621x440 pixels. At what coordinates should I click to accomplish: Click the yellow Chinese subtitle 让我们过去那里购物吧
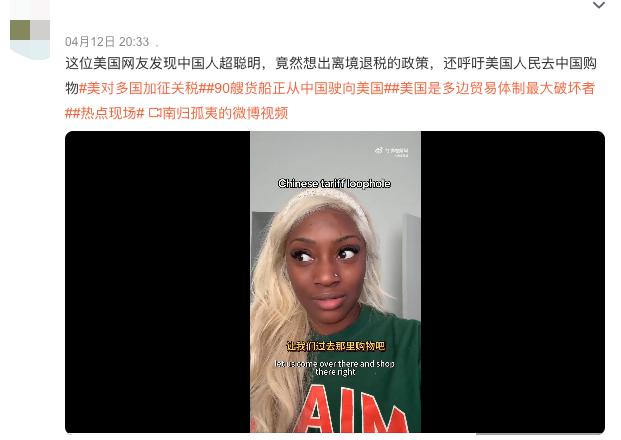tap(335, 346)
